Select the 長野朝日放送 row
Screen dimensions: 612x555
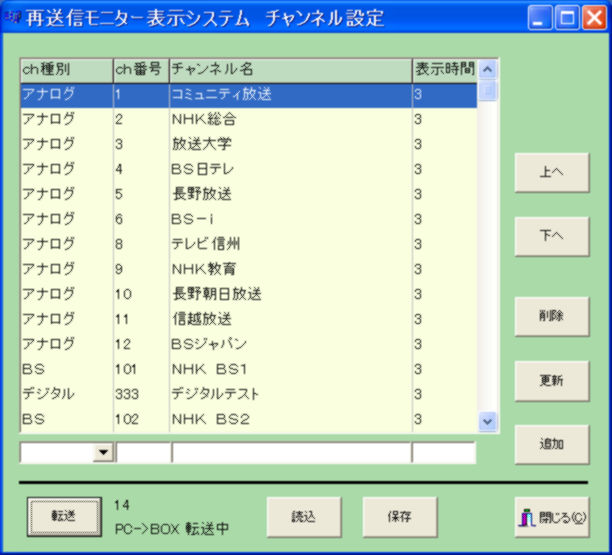pyautogui.click(x=249, y=294)
